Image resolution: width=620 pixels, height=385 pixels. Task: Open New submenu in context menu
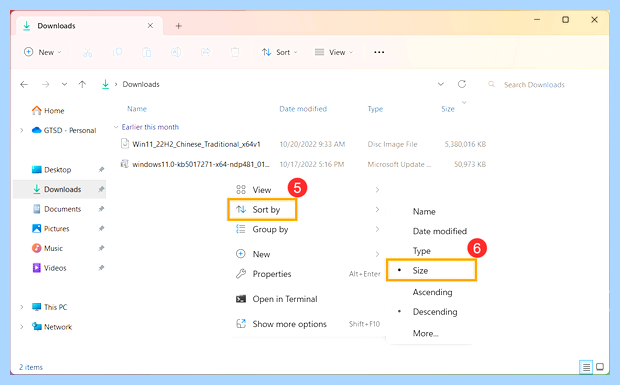point(308,254)
